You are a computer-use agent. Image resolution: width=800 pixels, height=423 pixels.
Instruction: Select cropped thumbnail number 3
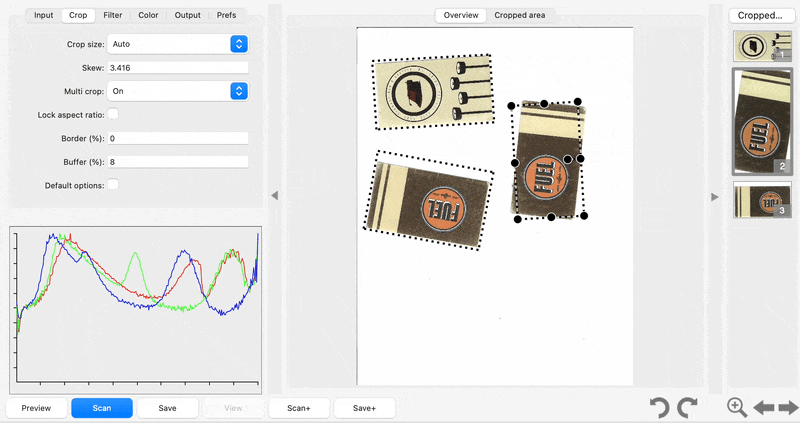tap(762, 200)
